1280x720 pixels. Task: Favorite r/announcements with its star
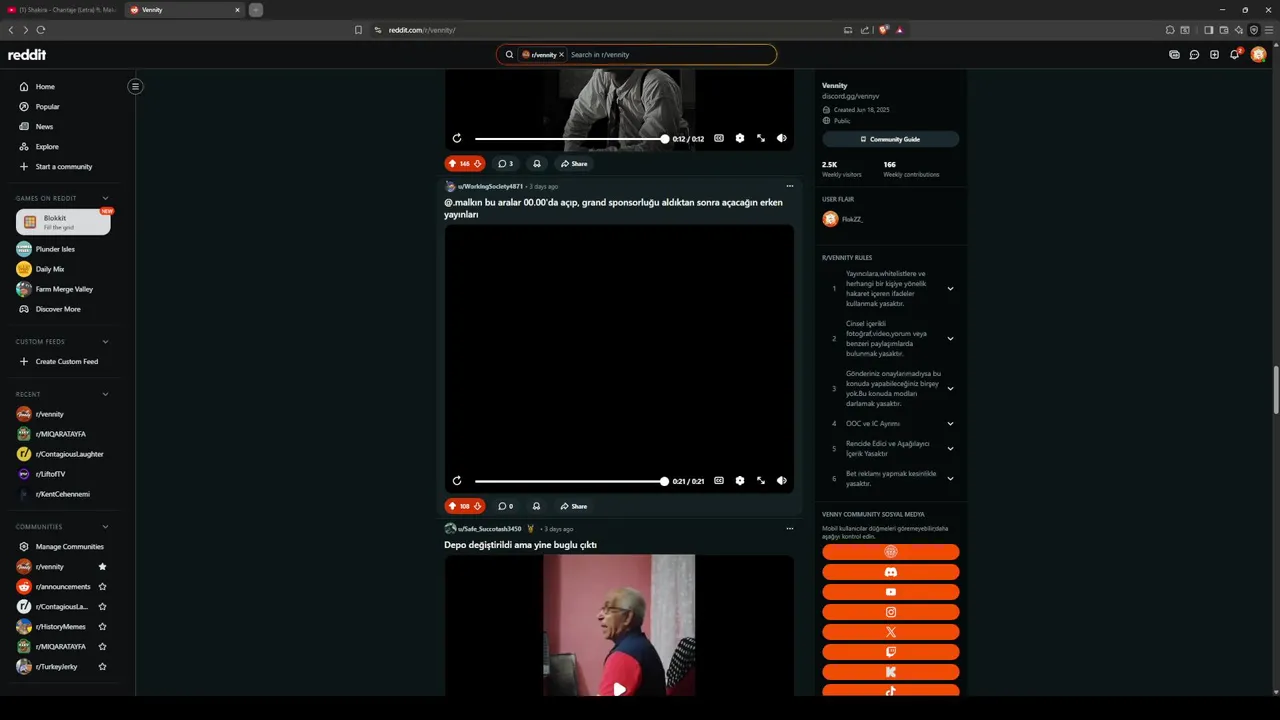102,587
